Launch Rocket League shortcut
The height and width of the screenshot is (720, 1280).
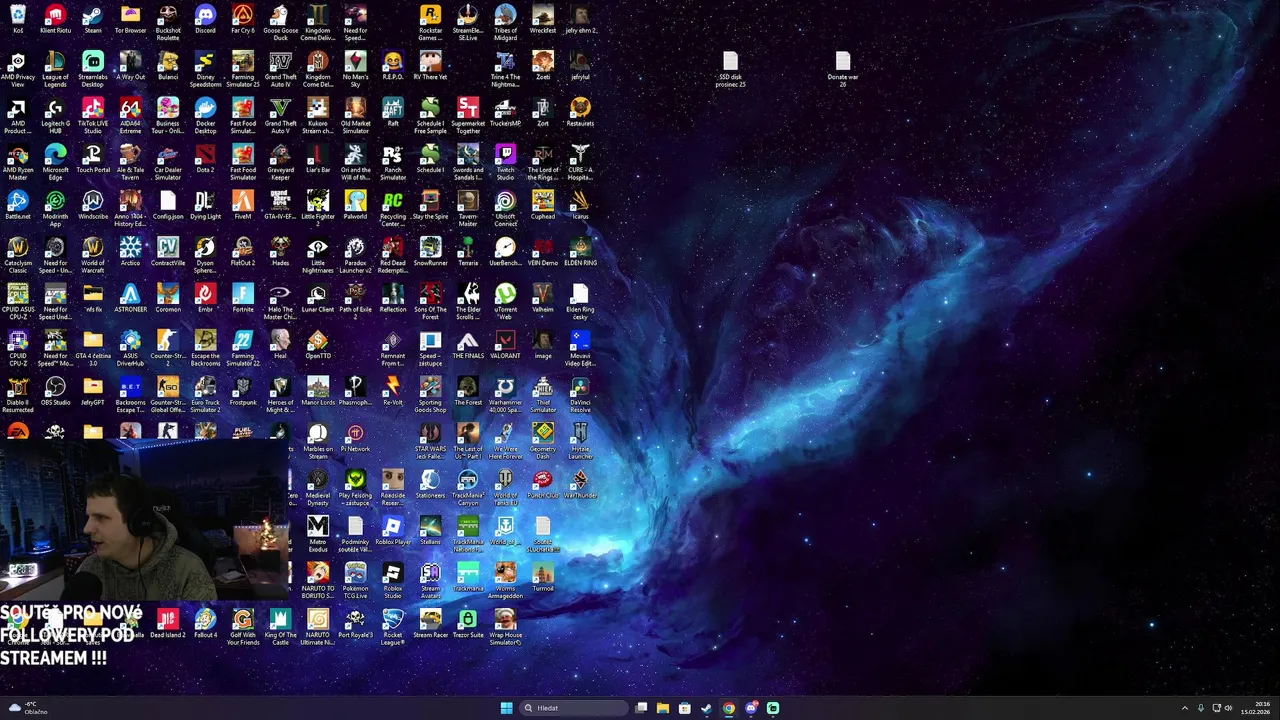point(393,627)
